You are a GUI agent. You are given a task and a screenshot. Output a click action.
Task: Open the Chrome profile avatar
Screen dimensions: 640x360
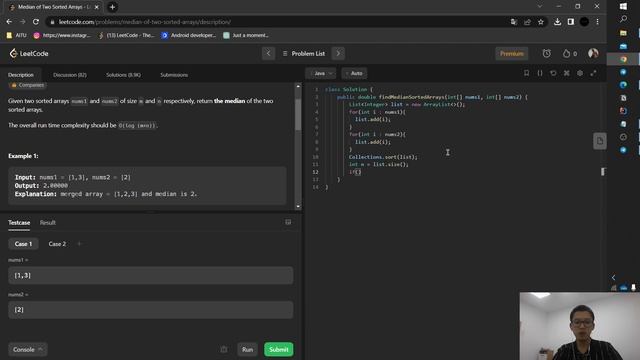point(584,22)
